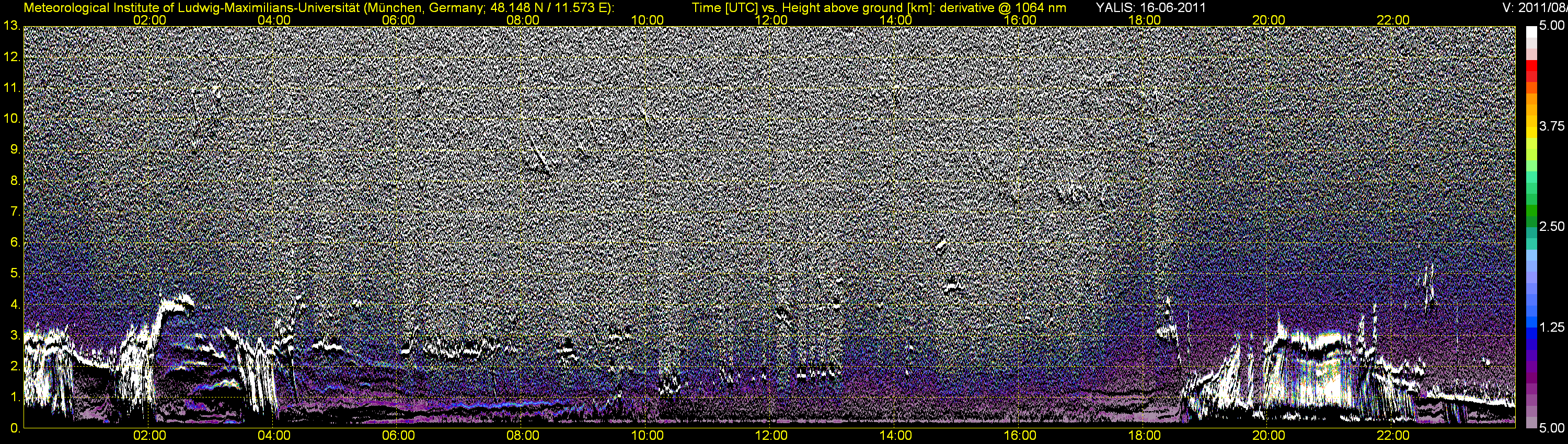This screenshot has height=444, width=1568.
Task: Click the 06:00 label on the upper time axis
Action: (x=399, y=20)
